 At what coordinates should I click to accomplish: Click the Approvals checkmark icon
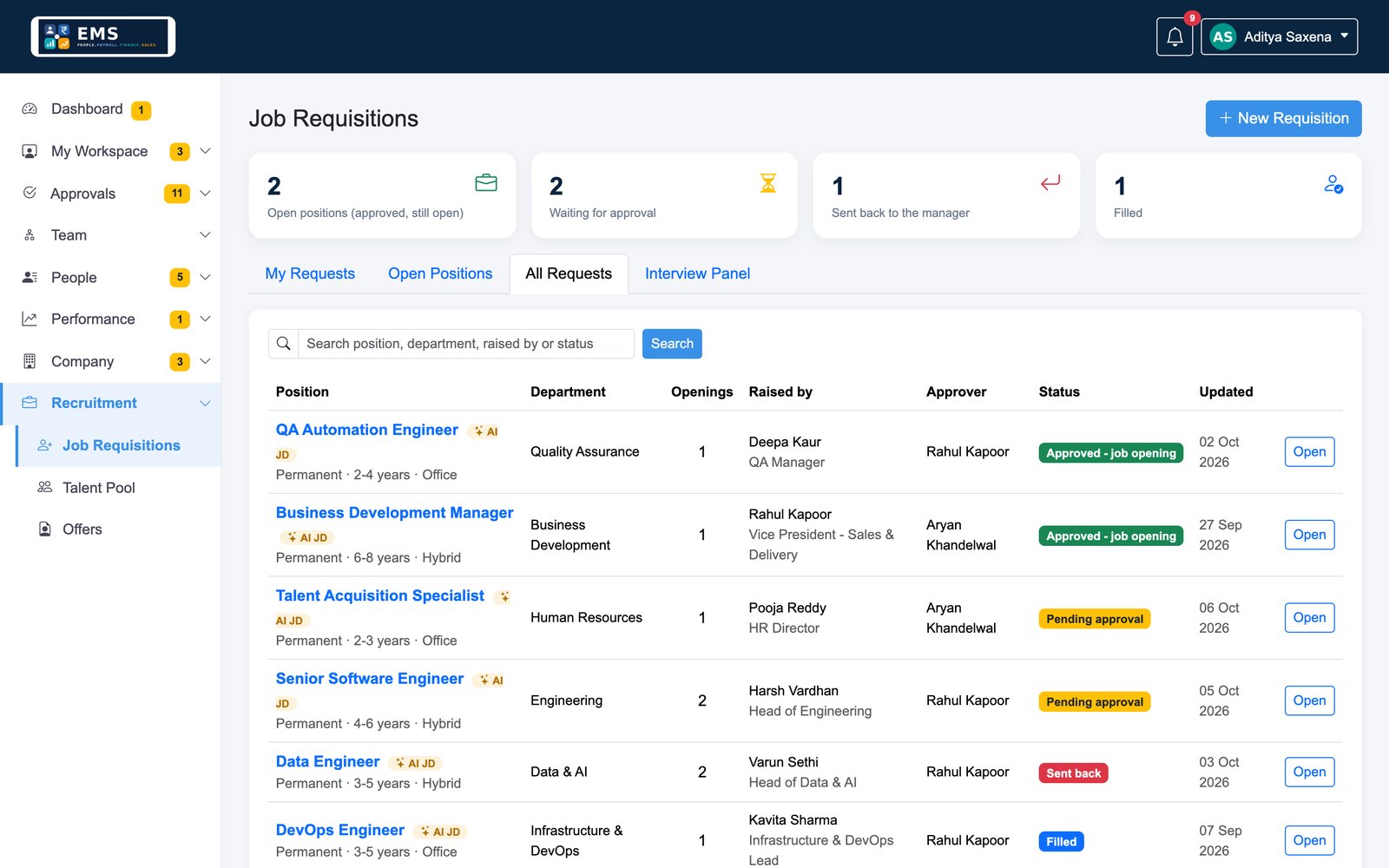point(30,193)
